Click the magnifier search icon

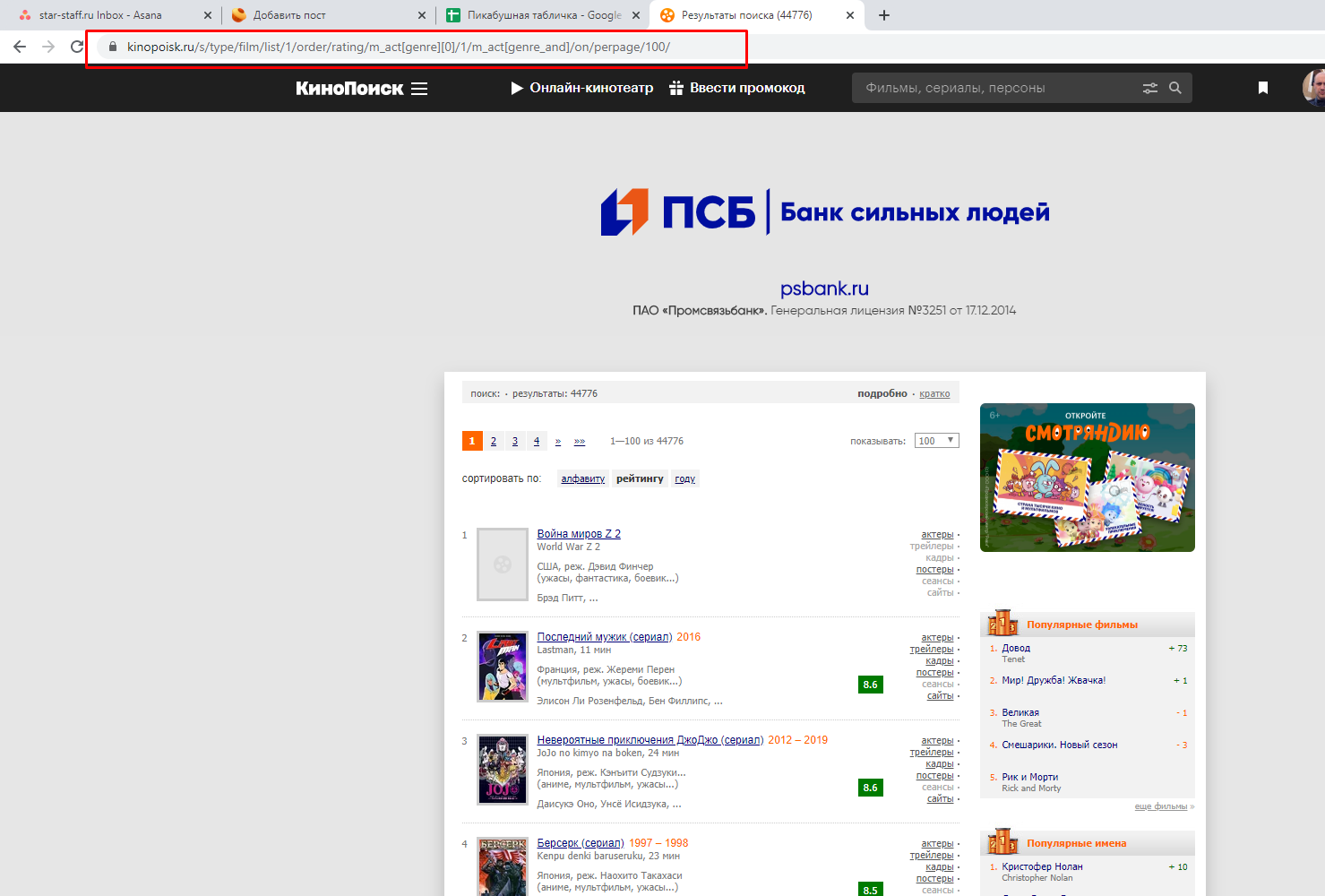[1175, 88]
